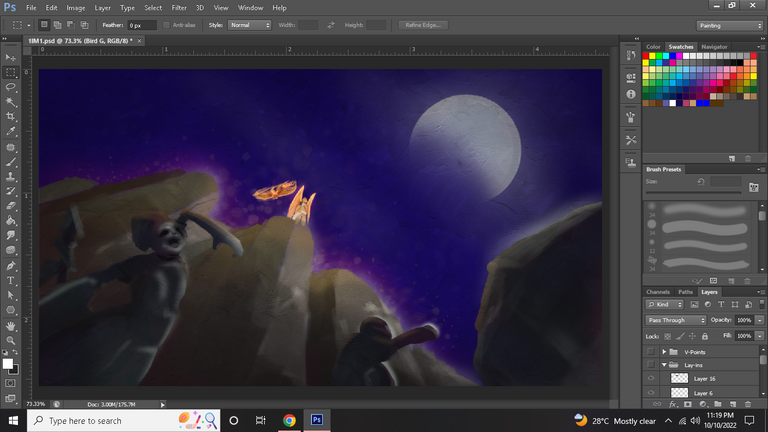Show the V-Points group
This screenshot has height=432, width=768.
(650, 352)
